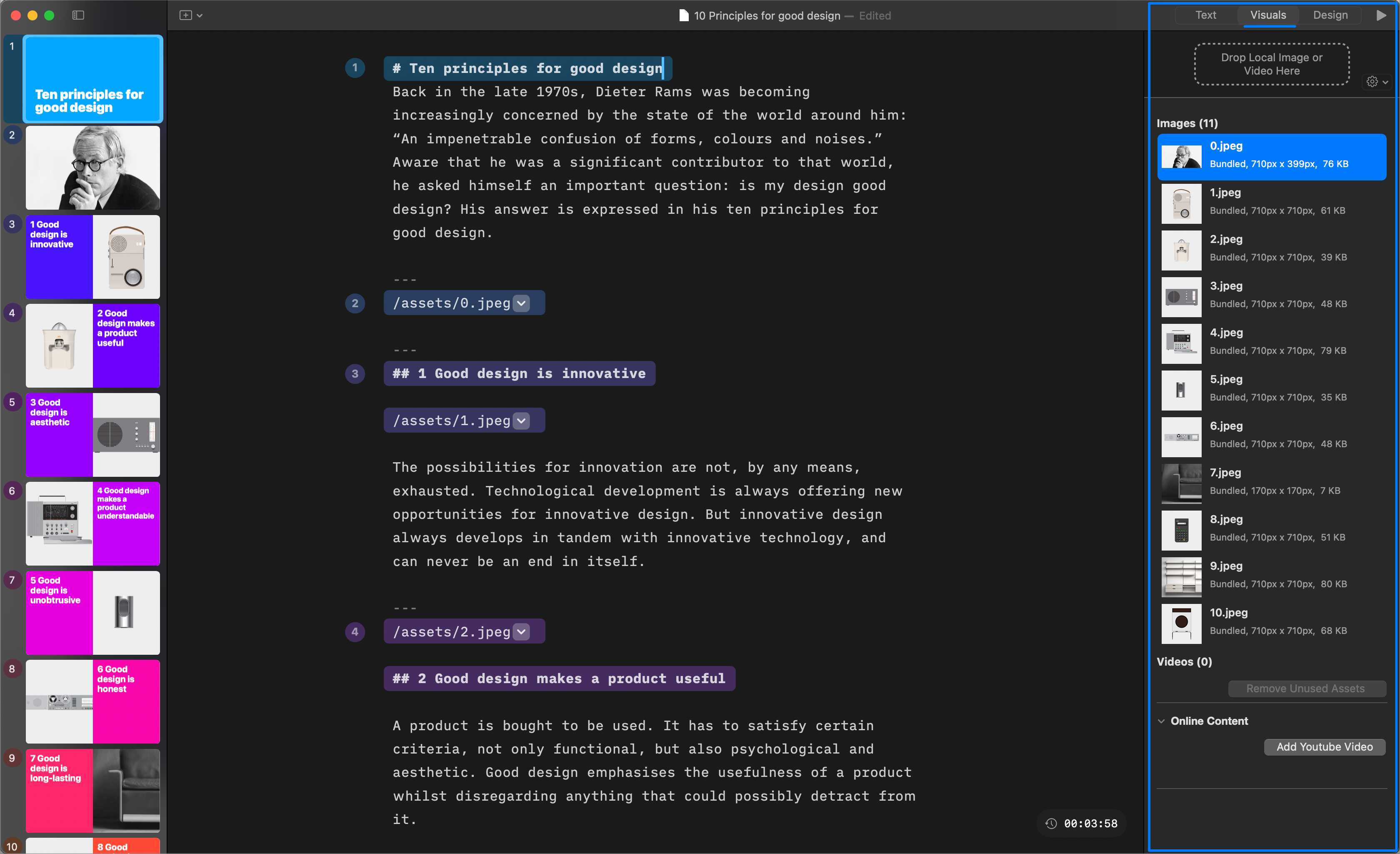Image resolution: width=1400 pixels, height=854 pixels.
Task: Select 4.jpeg in the images list
Action: click(x=1272, y=343)
